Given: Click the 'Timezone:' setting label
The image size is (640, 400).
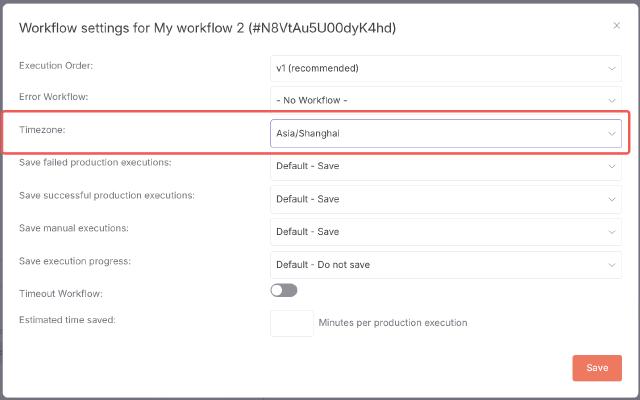Looking at the screenshot, I should click(x=42, y=130).
